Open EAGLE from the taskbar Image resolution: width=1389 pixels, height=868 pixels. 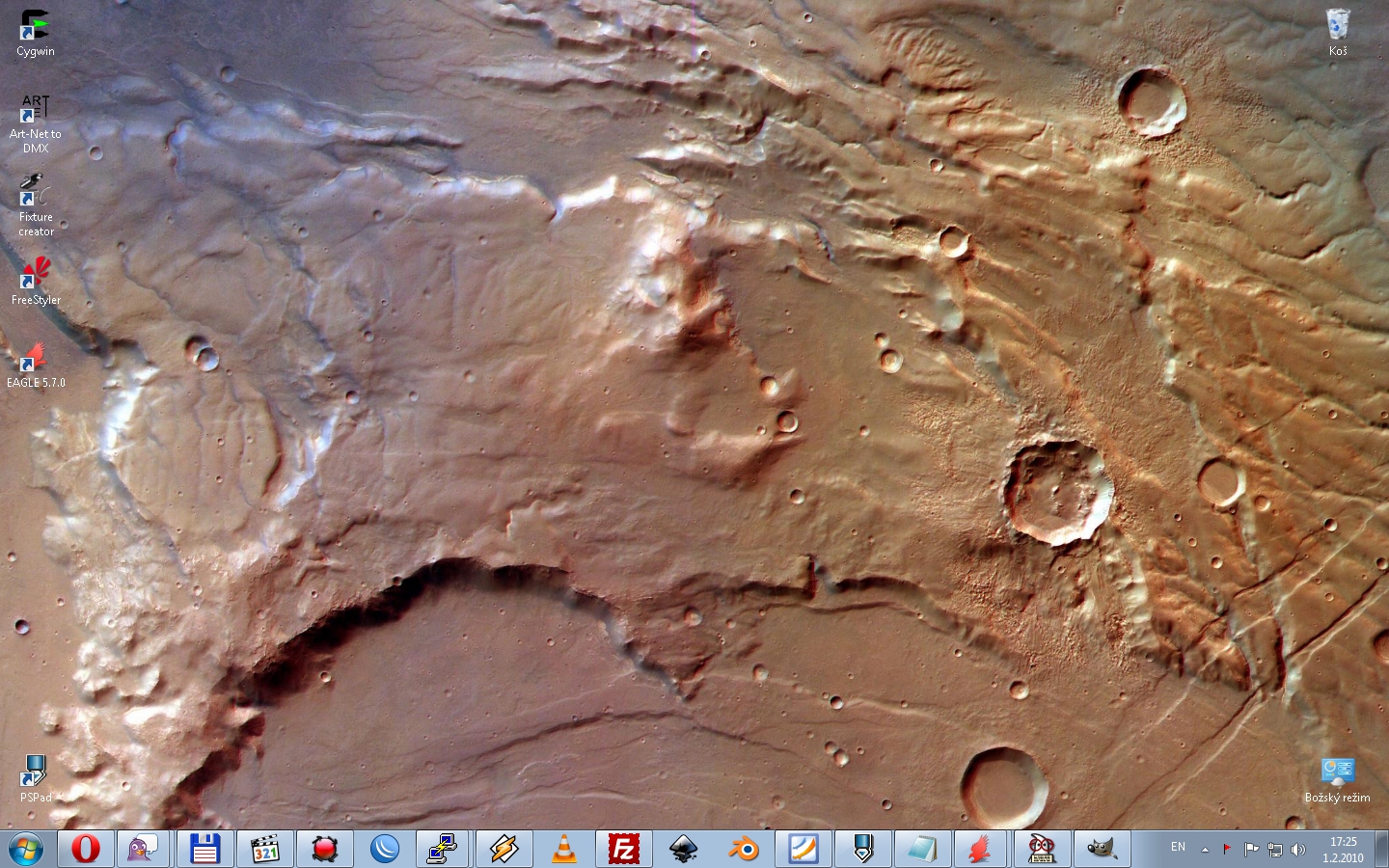coord(982,849)
